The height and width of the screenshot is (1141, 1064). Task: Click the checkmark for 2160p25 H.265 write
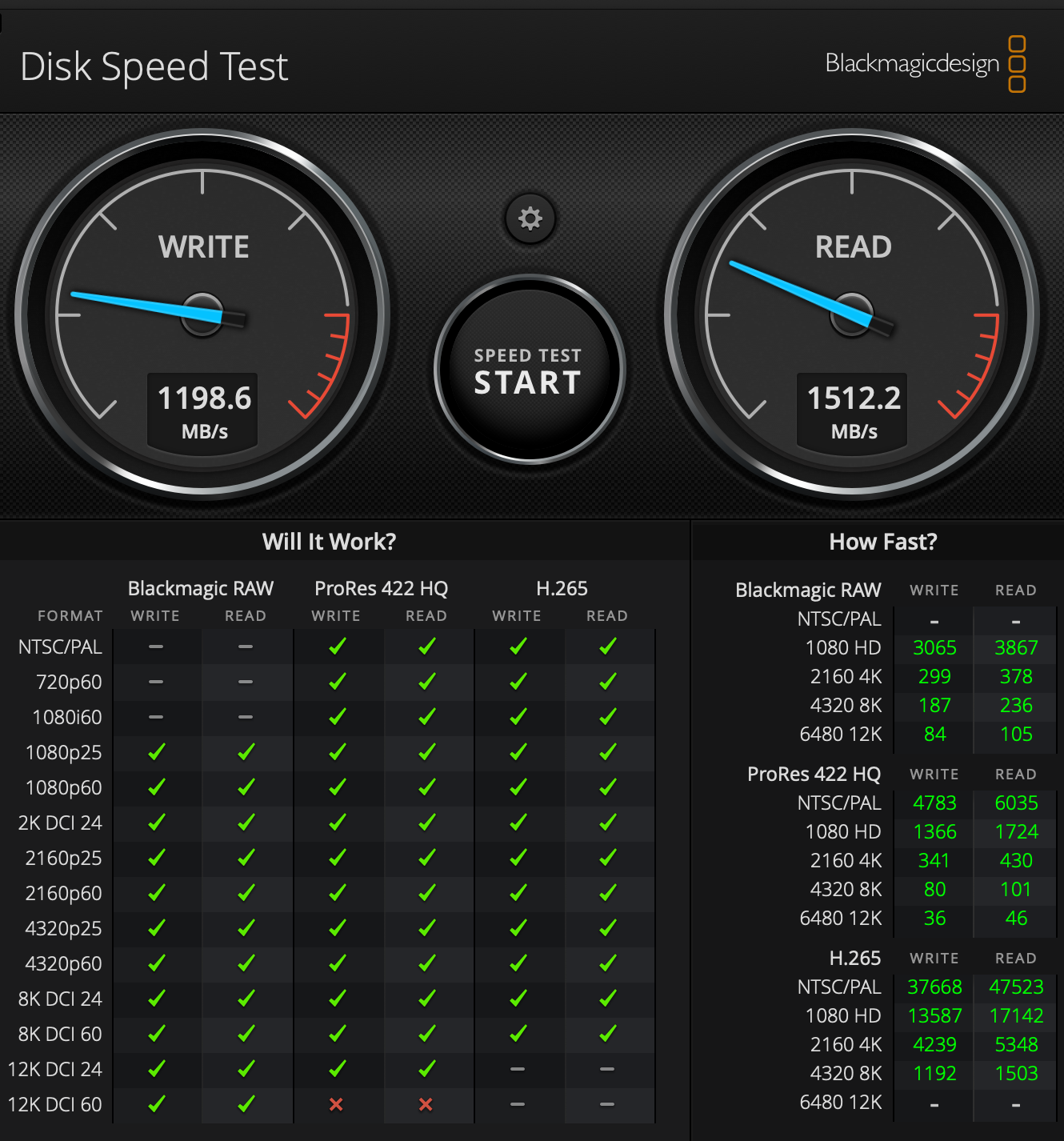coord(518,857)
